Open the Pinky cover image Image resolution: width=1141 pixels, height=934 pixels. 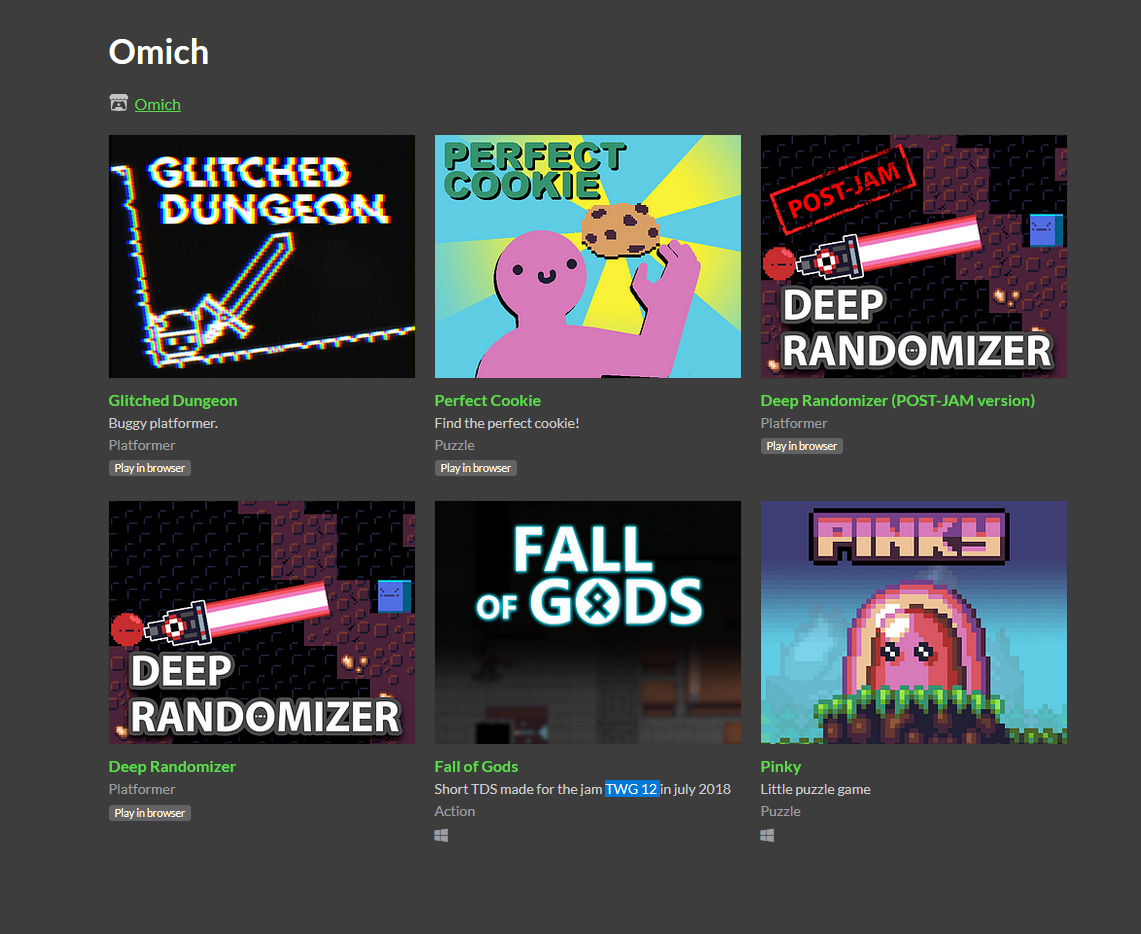pyautogui.click(x=914, y=622)
